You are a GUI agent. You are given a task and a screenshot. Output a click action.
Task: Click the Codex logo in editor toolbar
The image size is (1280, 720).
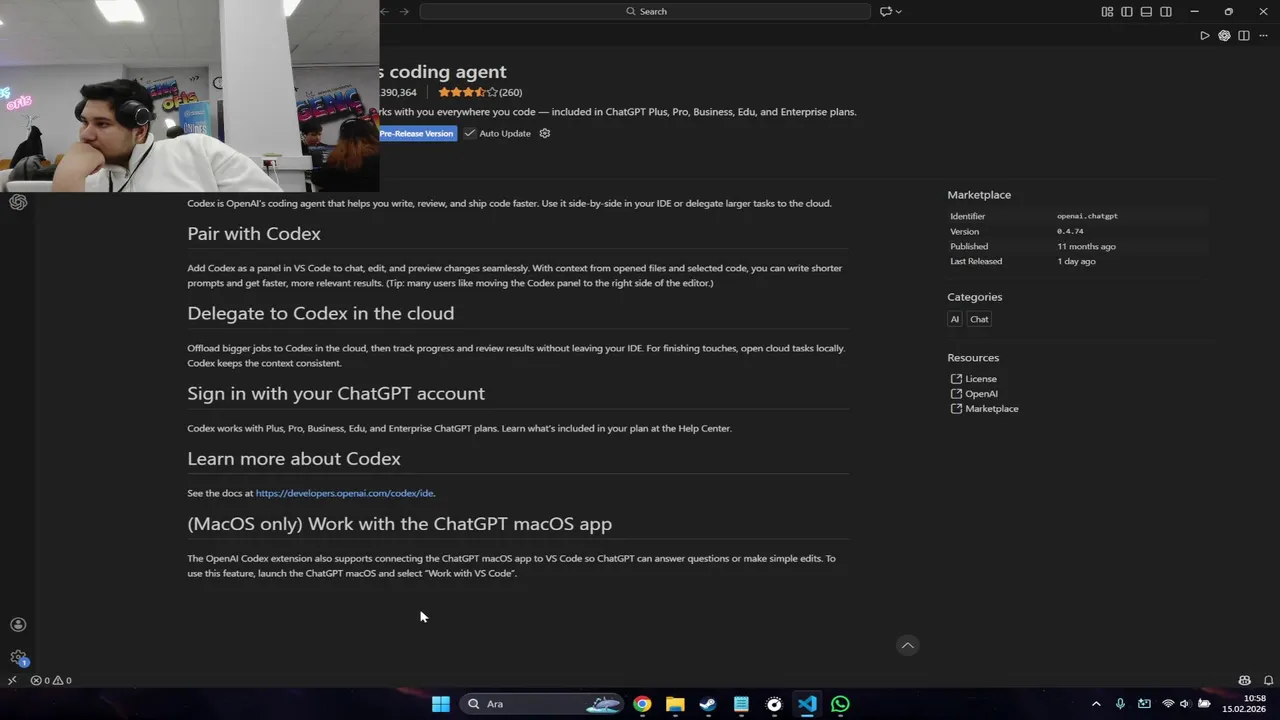(x=1224, y=35)
